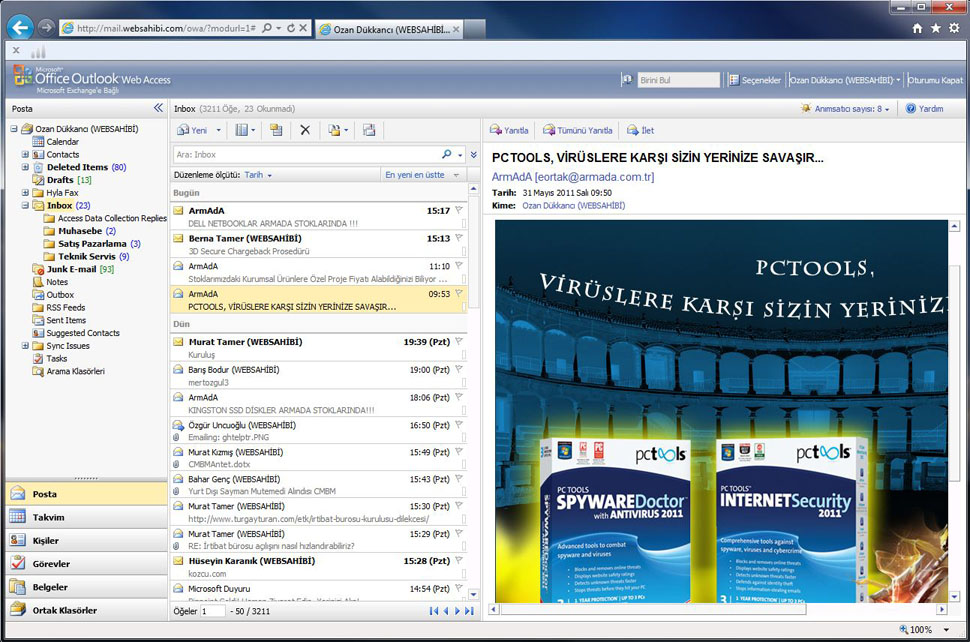Click Tümünü Yanıtla reply-all icon
This screenshot has width=970, height=642.
[x=549, y=130]
